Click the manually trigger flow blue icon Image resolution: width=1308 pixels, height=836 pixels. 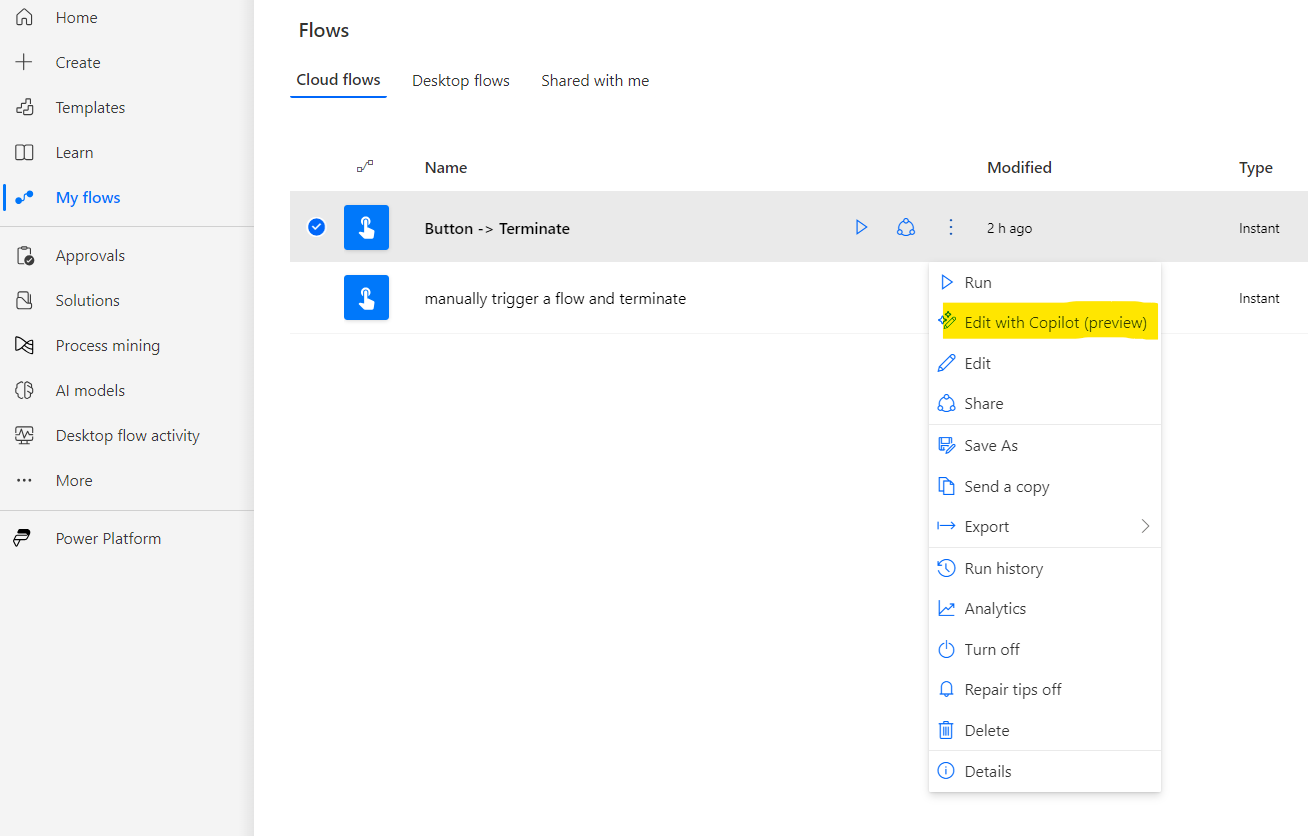[366, 298]
